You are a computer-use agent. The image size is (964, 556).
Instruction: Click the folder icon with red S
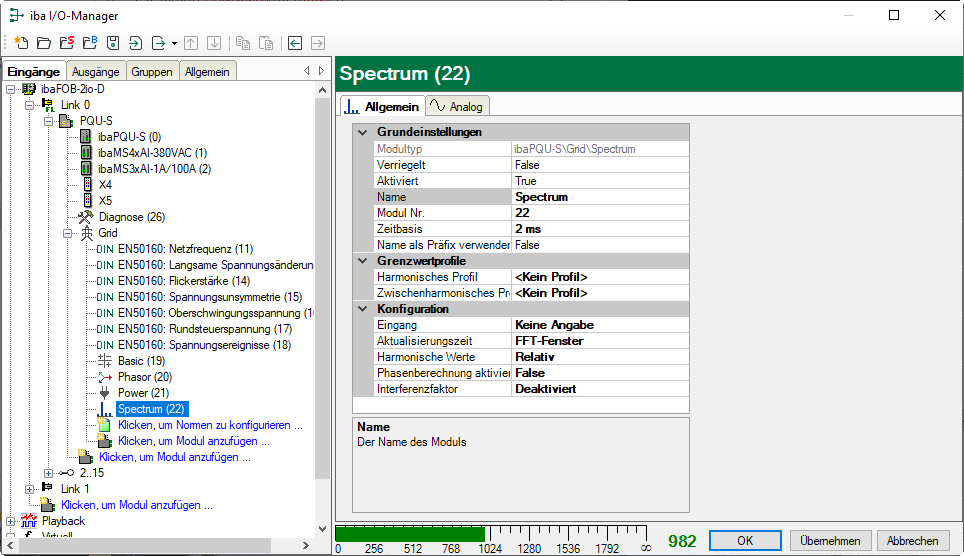66,43
